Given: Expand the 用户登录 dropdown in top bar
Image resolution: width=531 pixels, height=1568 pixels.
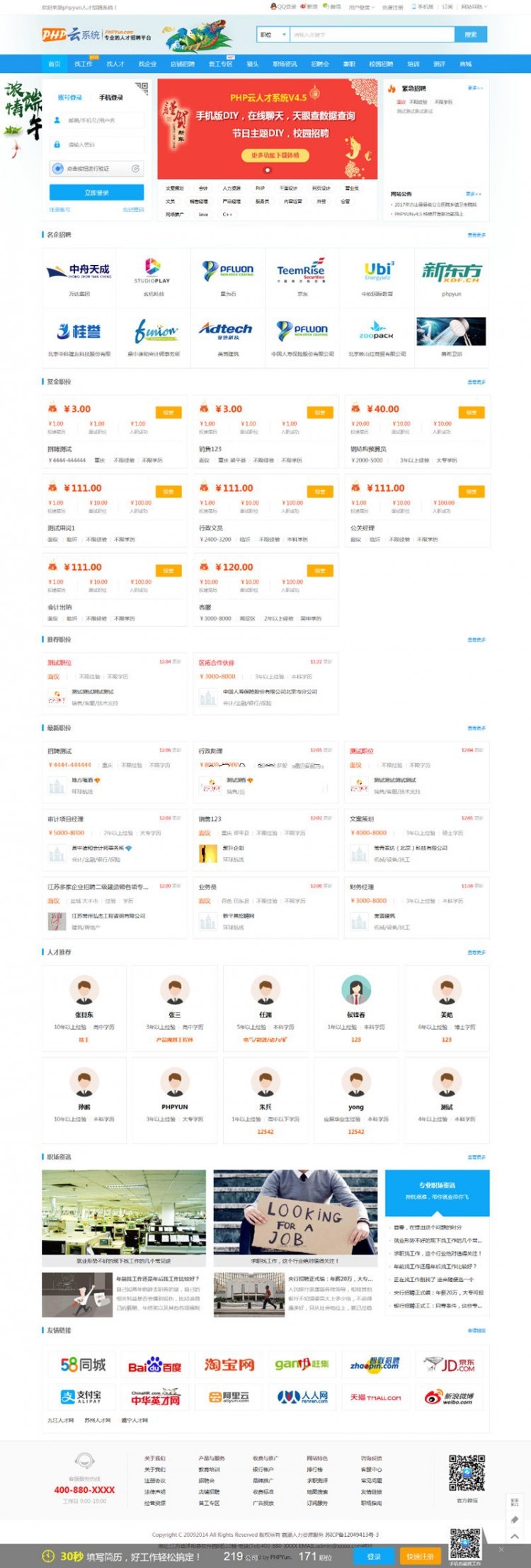Looking at the screenshot, I should [361, 6].
